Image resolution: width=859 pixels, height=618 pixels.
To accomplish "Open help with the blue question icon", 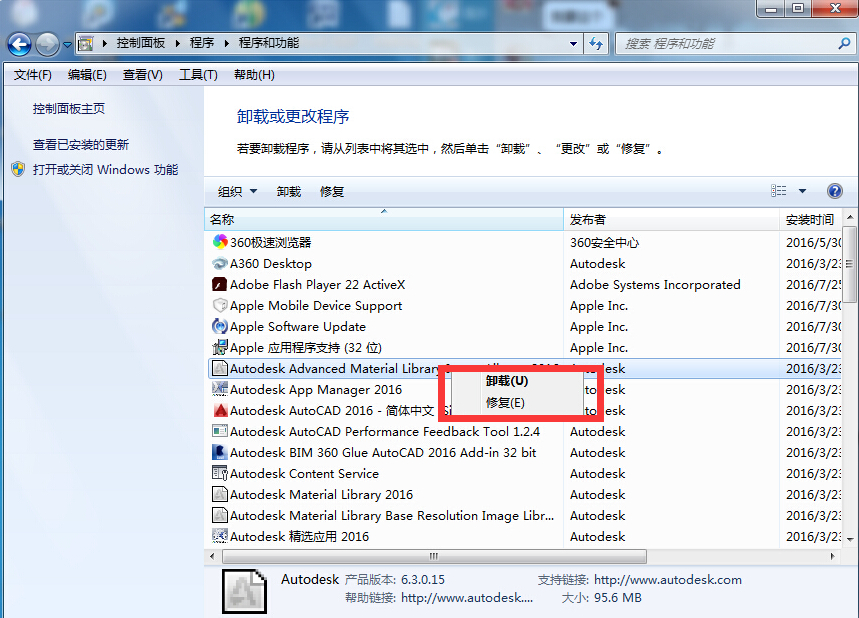I will click(834, 191).
